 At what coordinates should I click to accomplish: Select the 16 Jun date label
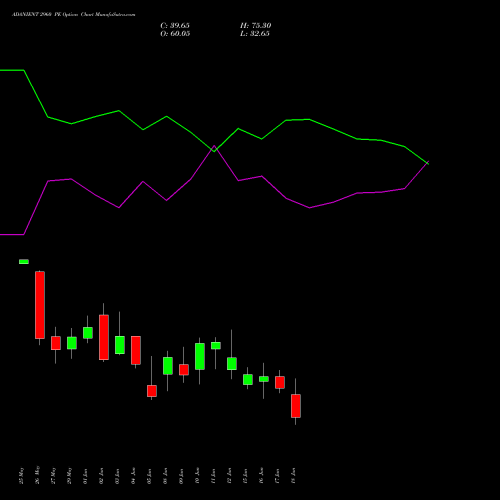point(262,476)
